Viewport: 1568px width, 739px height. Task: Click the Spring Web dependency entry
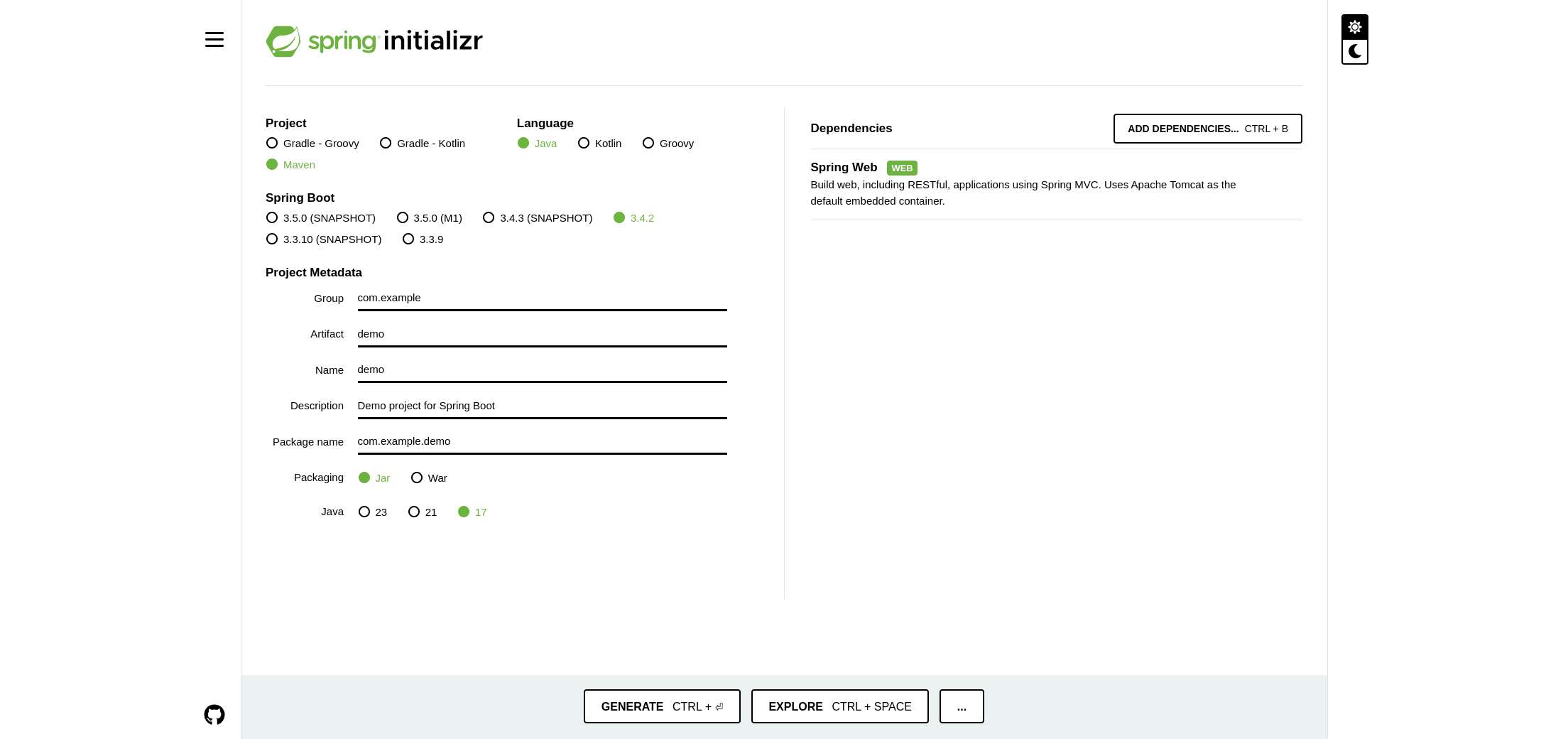(x=1056, y=184)
